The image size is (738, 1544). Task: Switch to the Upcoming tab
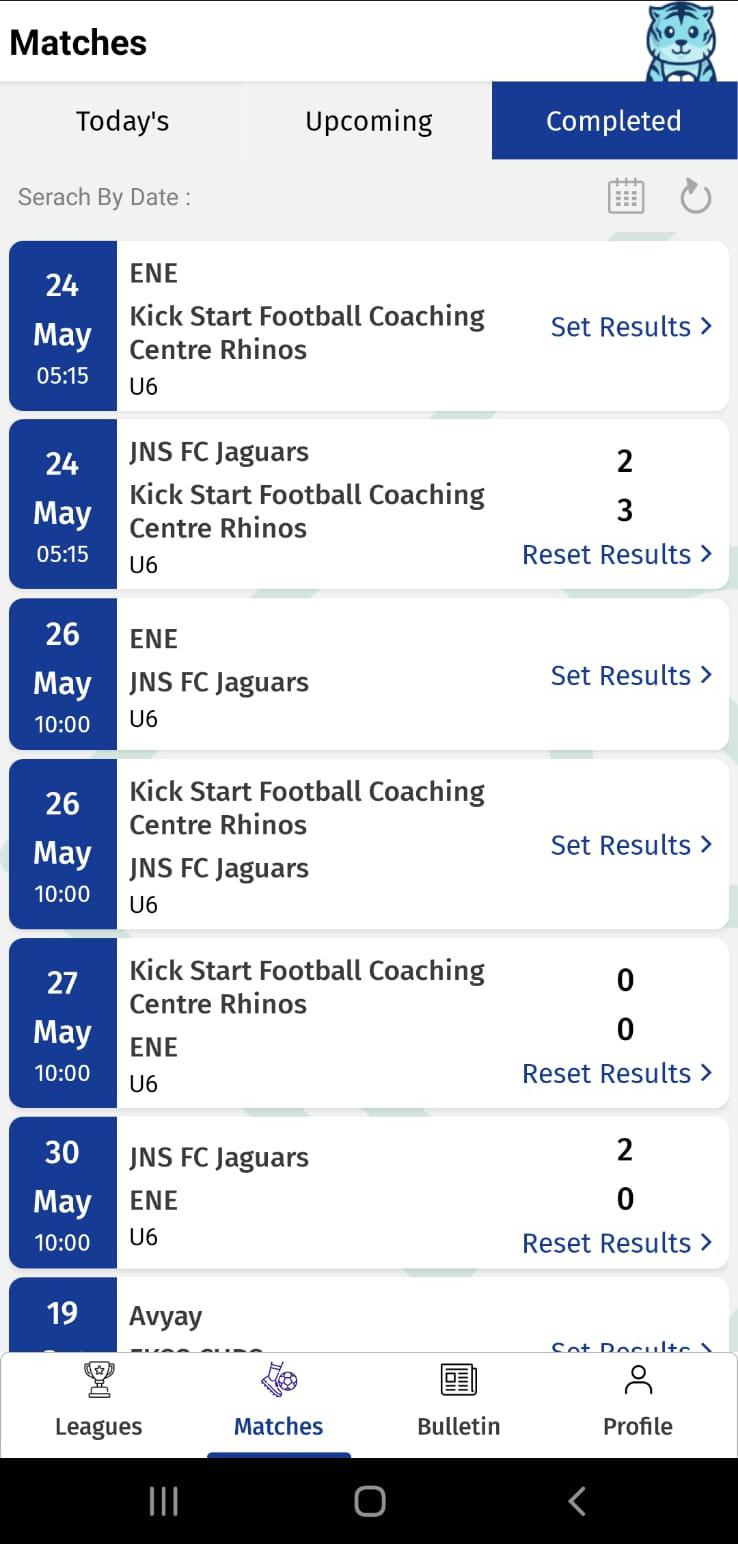369,121
